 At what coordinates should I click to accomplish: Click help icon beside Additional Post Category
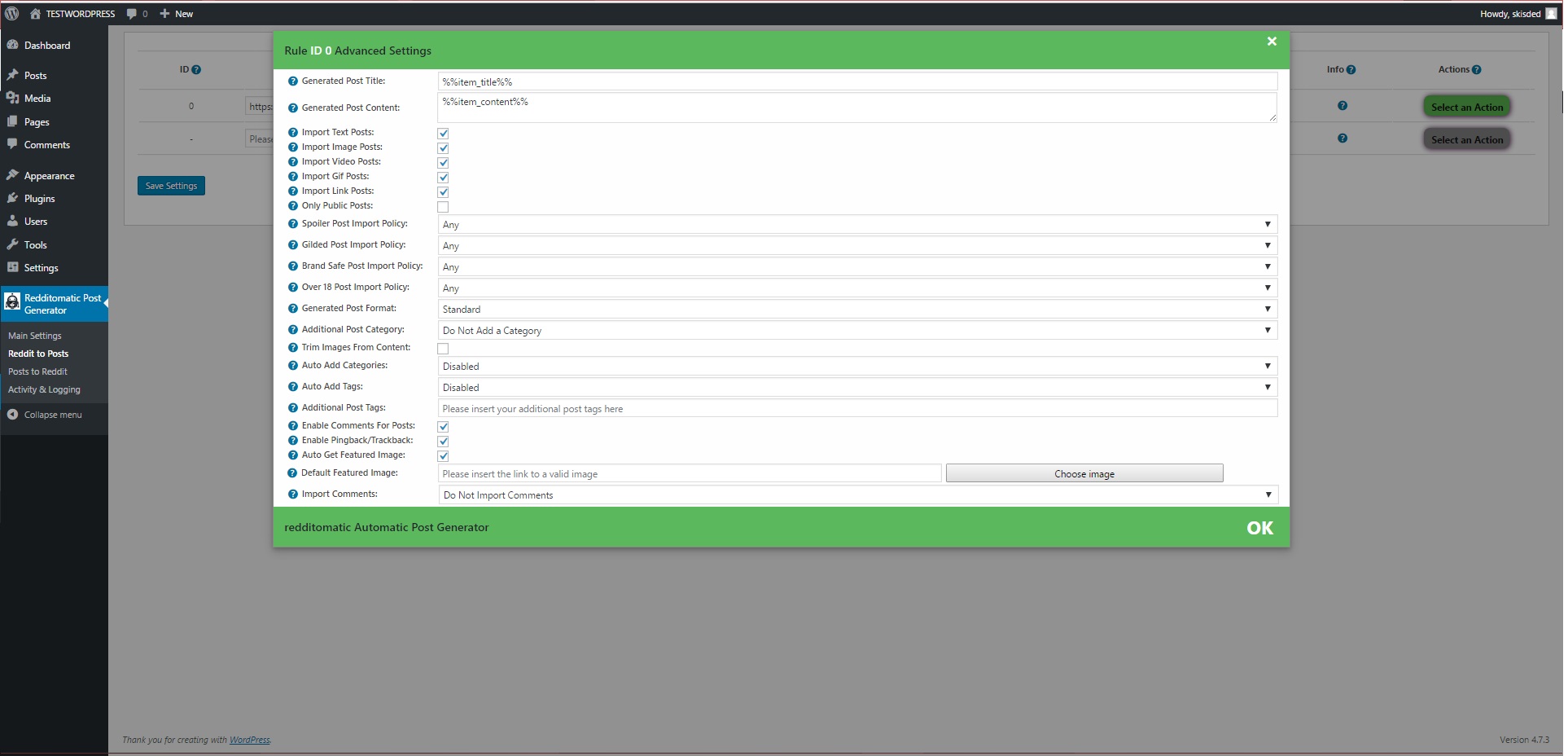tap(293, 330)
